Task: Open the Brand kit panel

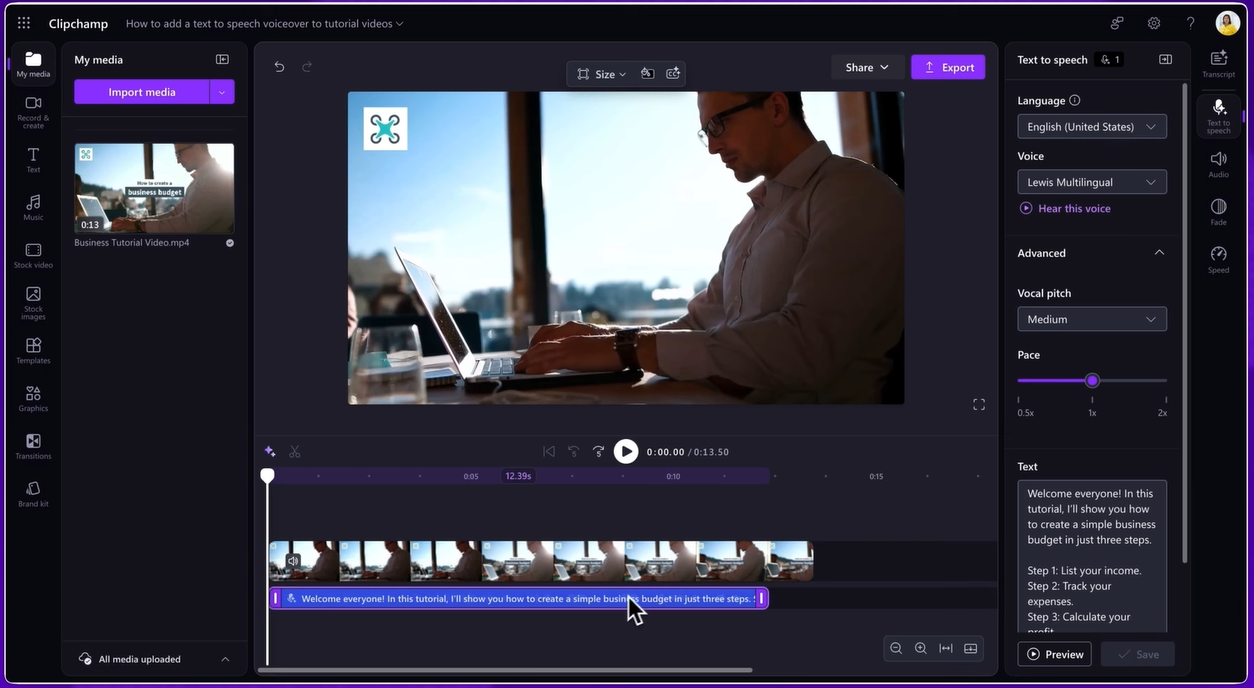Action: tap(33, 494)
